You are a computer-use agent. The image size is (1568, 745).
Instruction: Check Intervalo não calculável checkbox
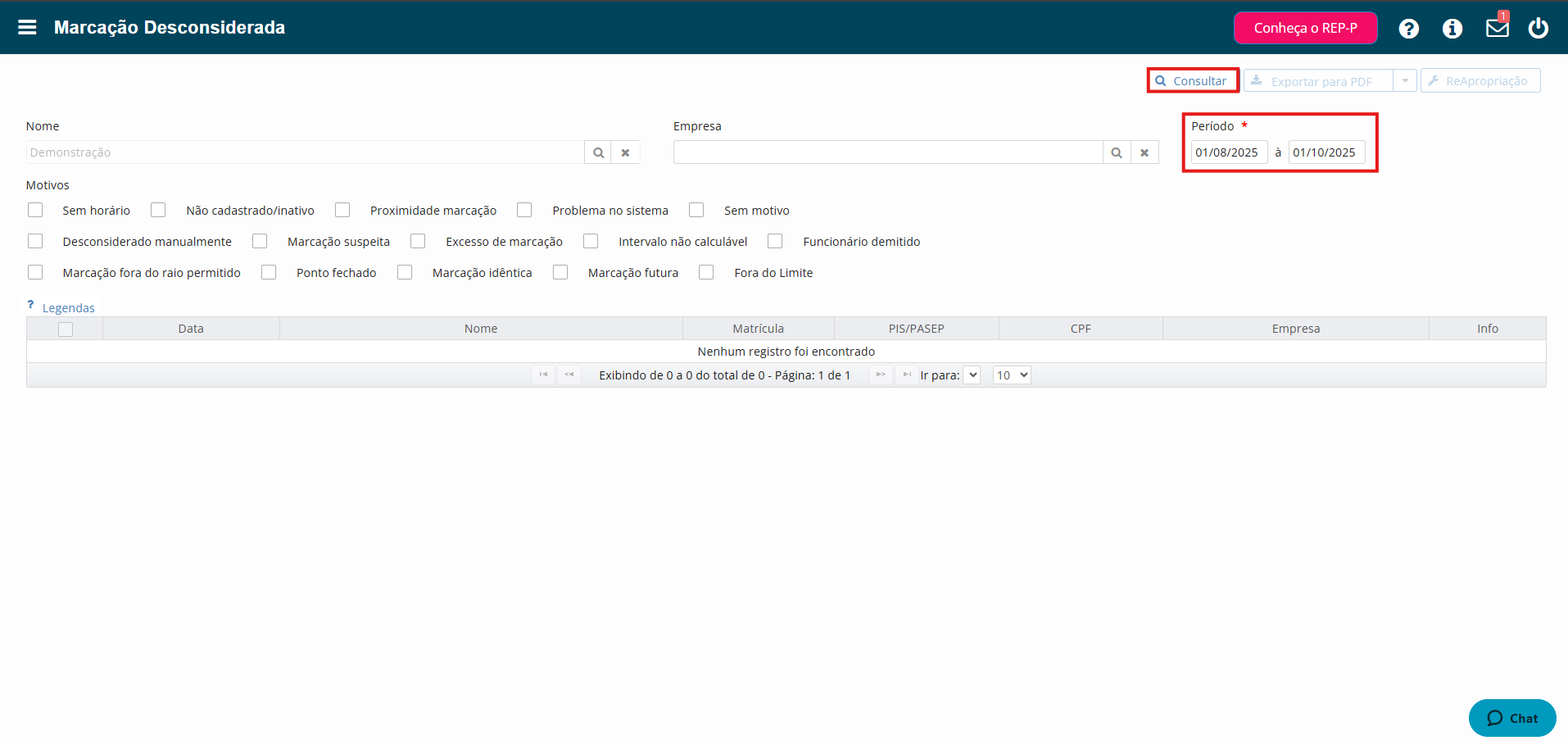[x=591, y=241]
